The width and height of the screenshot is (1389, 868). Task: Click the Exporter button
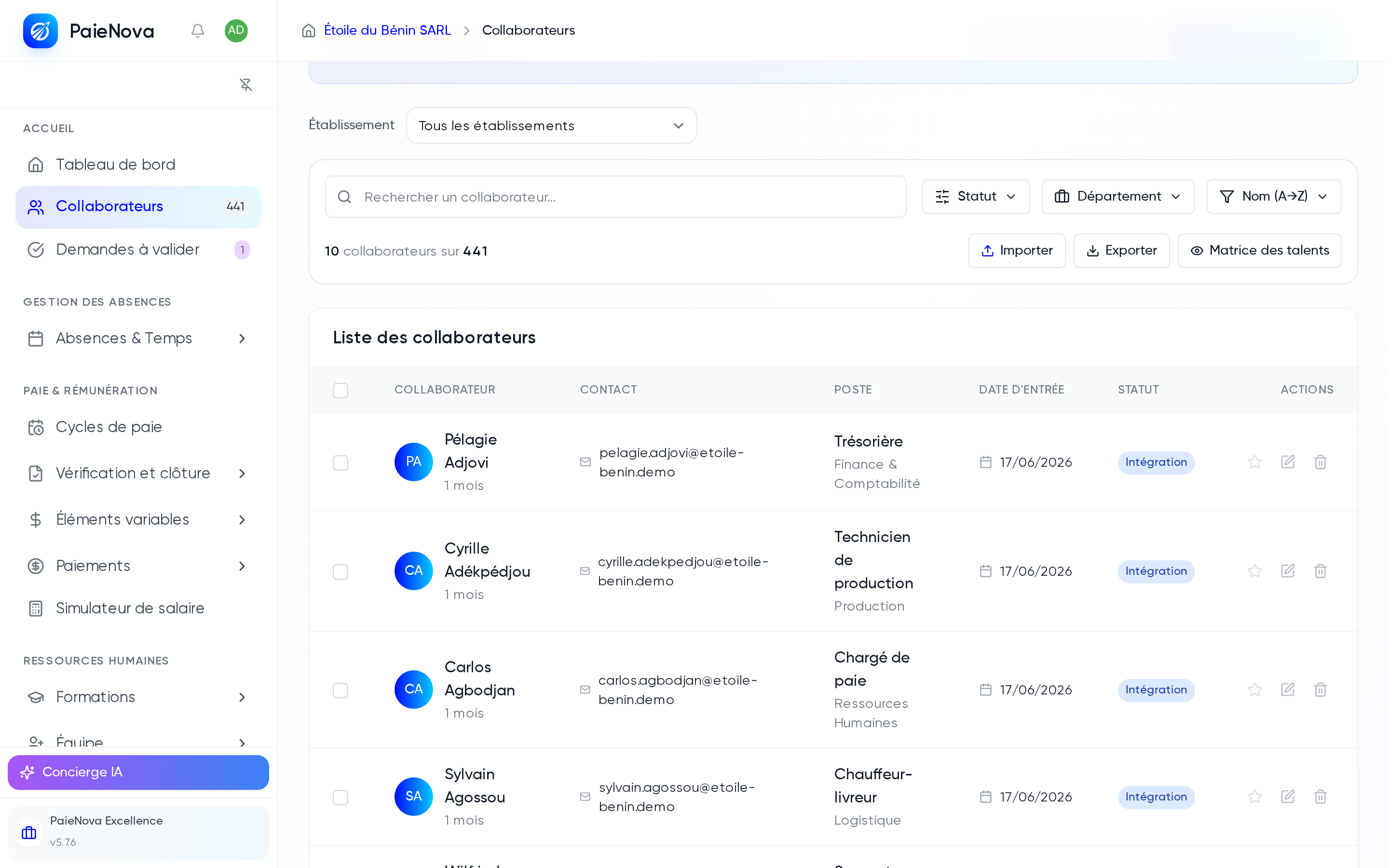pos(1121,251)
